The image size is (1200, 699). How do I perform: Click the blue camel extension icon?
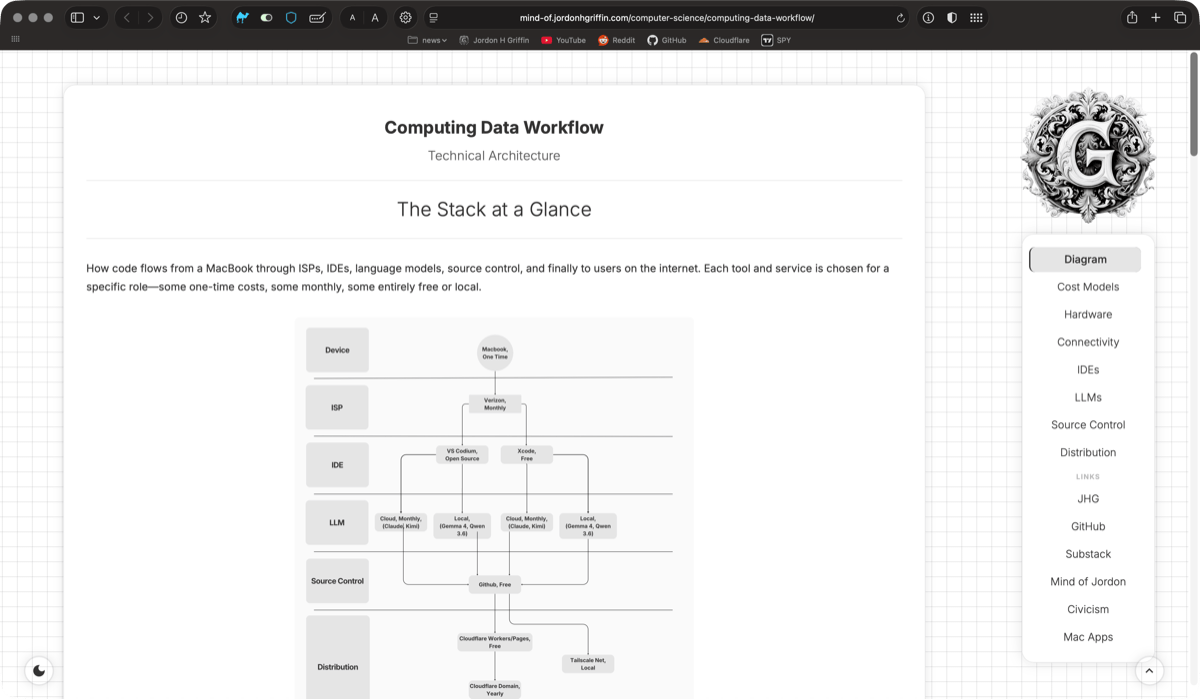coord(242,17)
